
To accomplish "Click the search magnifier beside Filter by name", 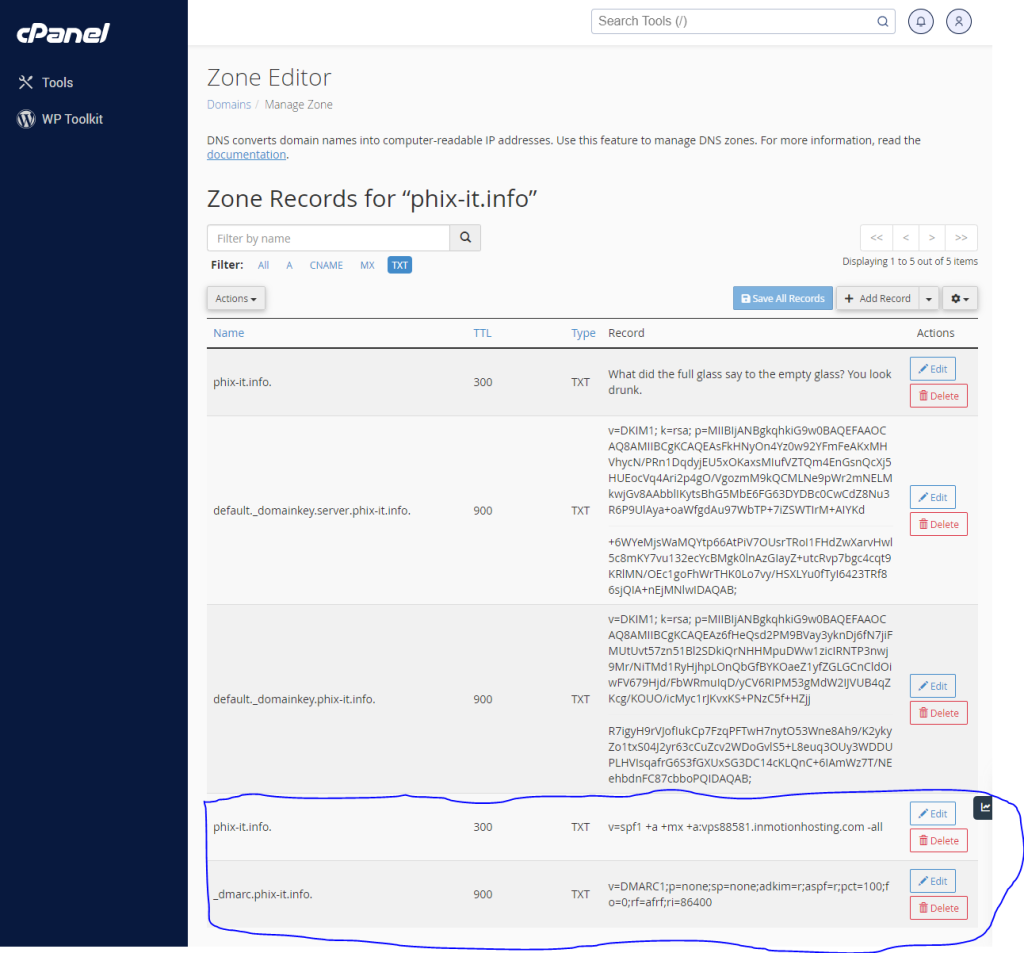I will (465, 238).
